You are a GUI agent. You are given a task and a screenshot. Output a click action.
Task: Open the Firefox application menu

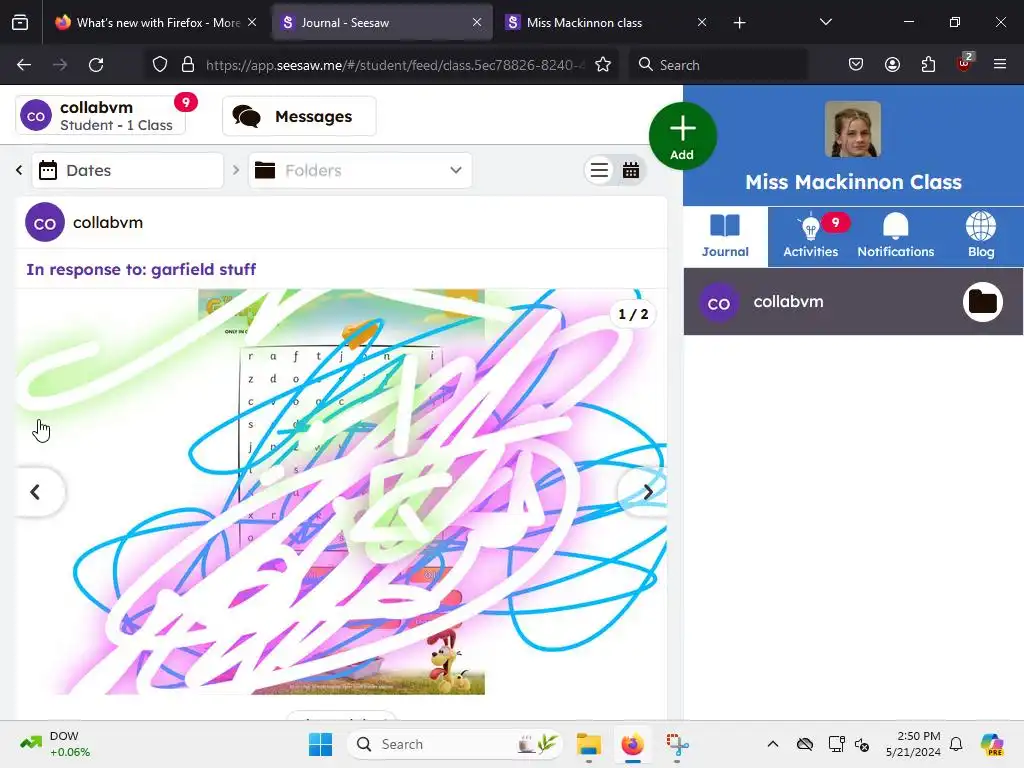(x=1000, y=65)
